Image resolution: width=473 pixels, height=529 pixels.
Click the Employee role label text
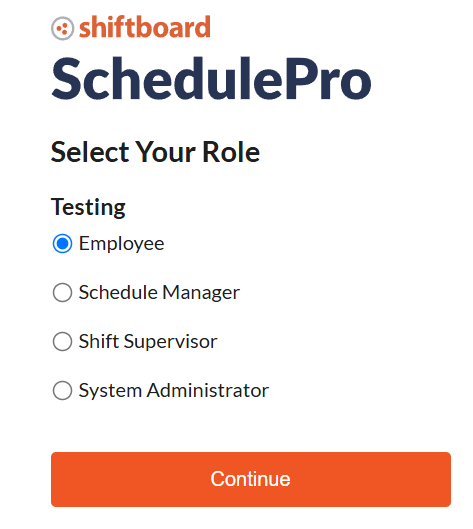tap(121, 244)
